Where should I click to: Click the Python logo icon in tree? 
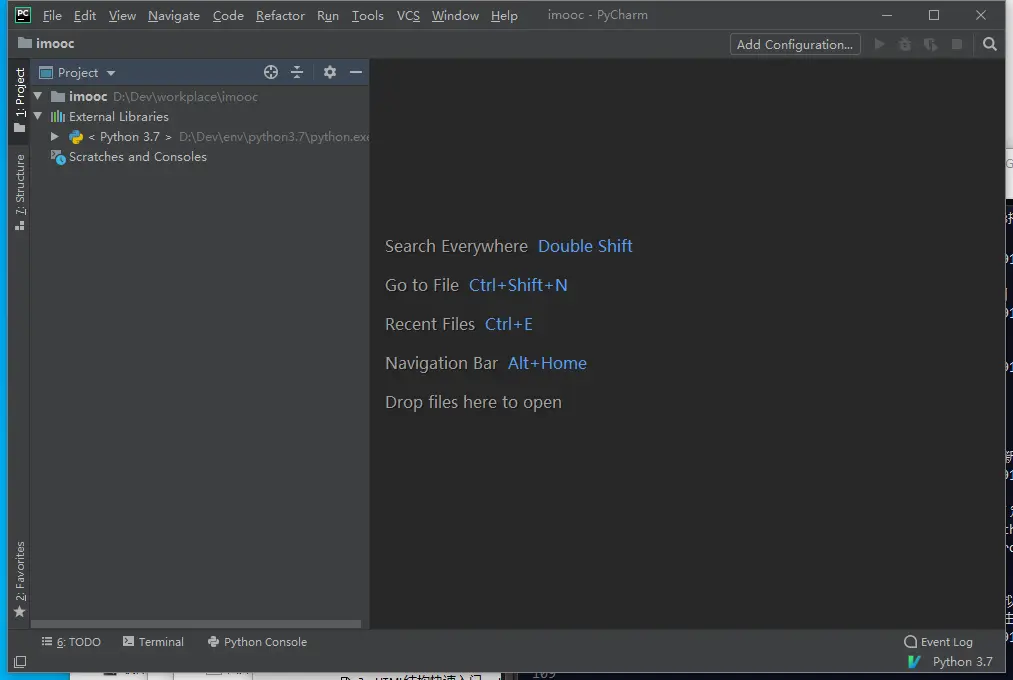pyautogui.click(x=76, y=137)
